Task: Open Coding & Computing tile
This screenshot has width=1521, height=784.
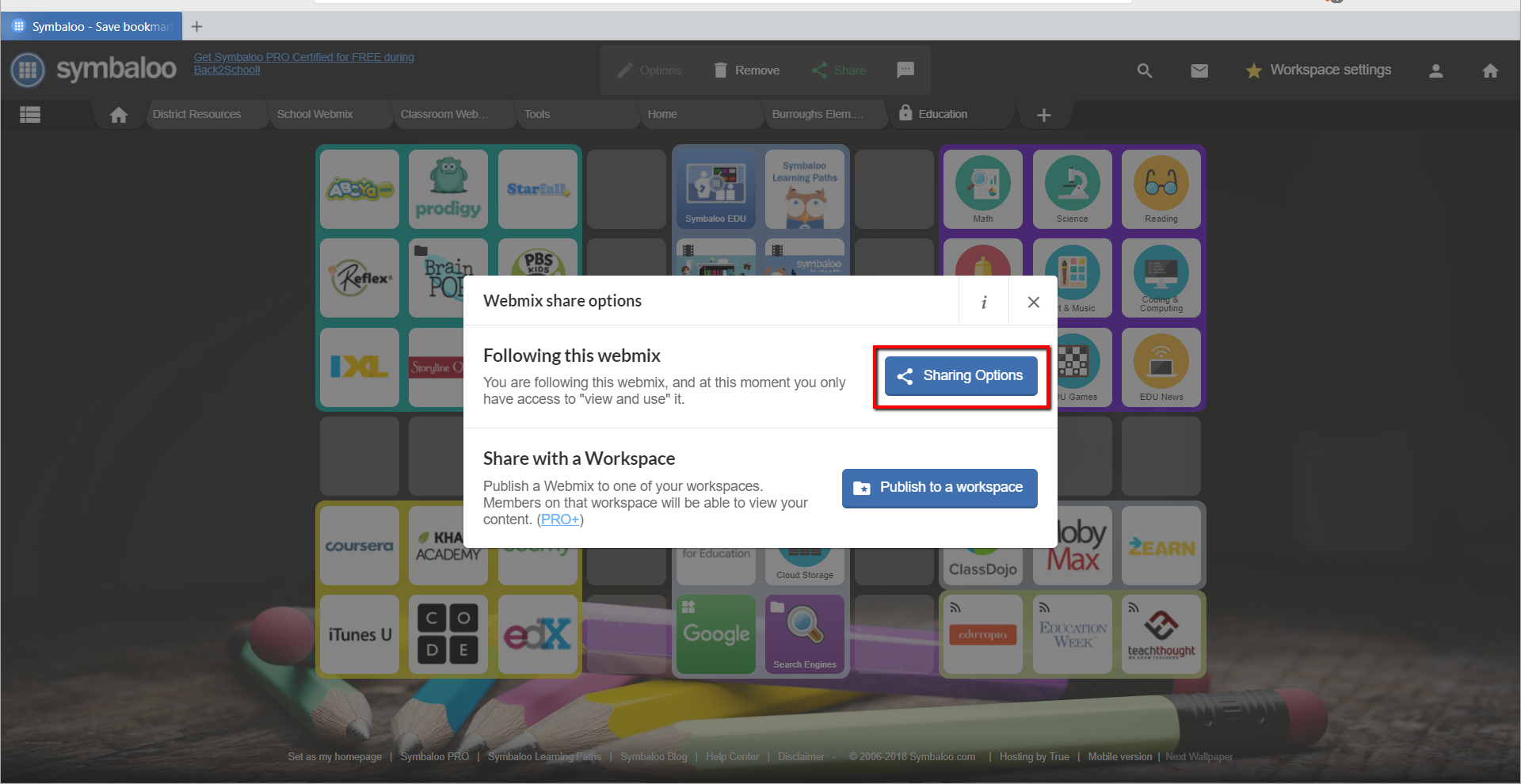Action: point(1161,278)
